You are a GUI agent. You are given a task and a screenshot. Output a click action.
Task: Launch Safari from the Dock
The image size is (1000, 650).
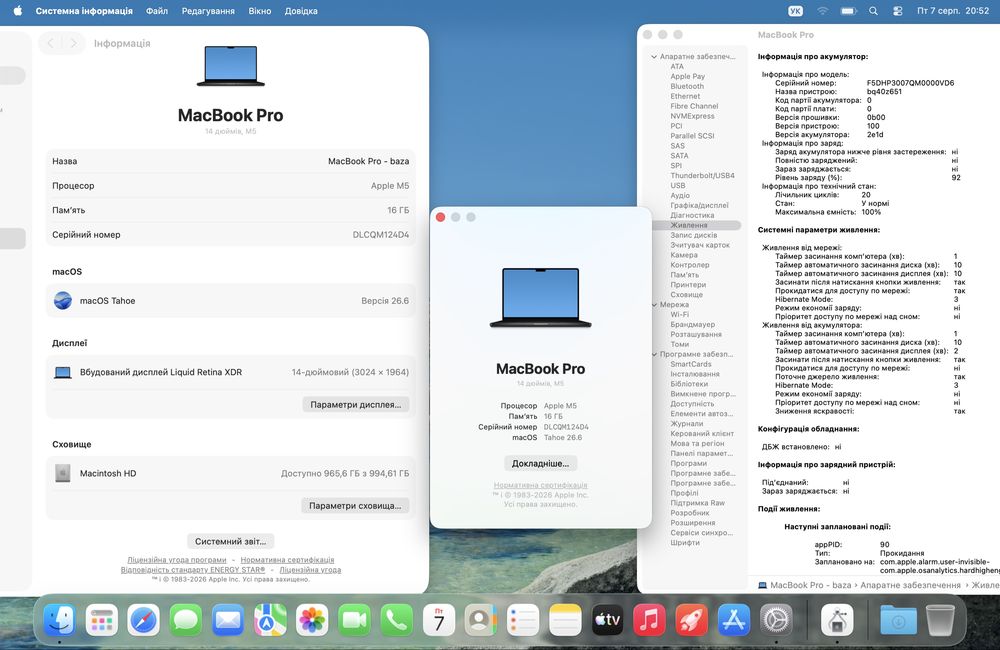click(x=143, y=619)
